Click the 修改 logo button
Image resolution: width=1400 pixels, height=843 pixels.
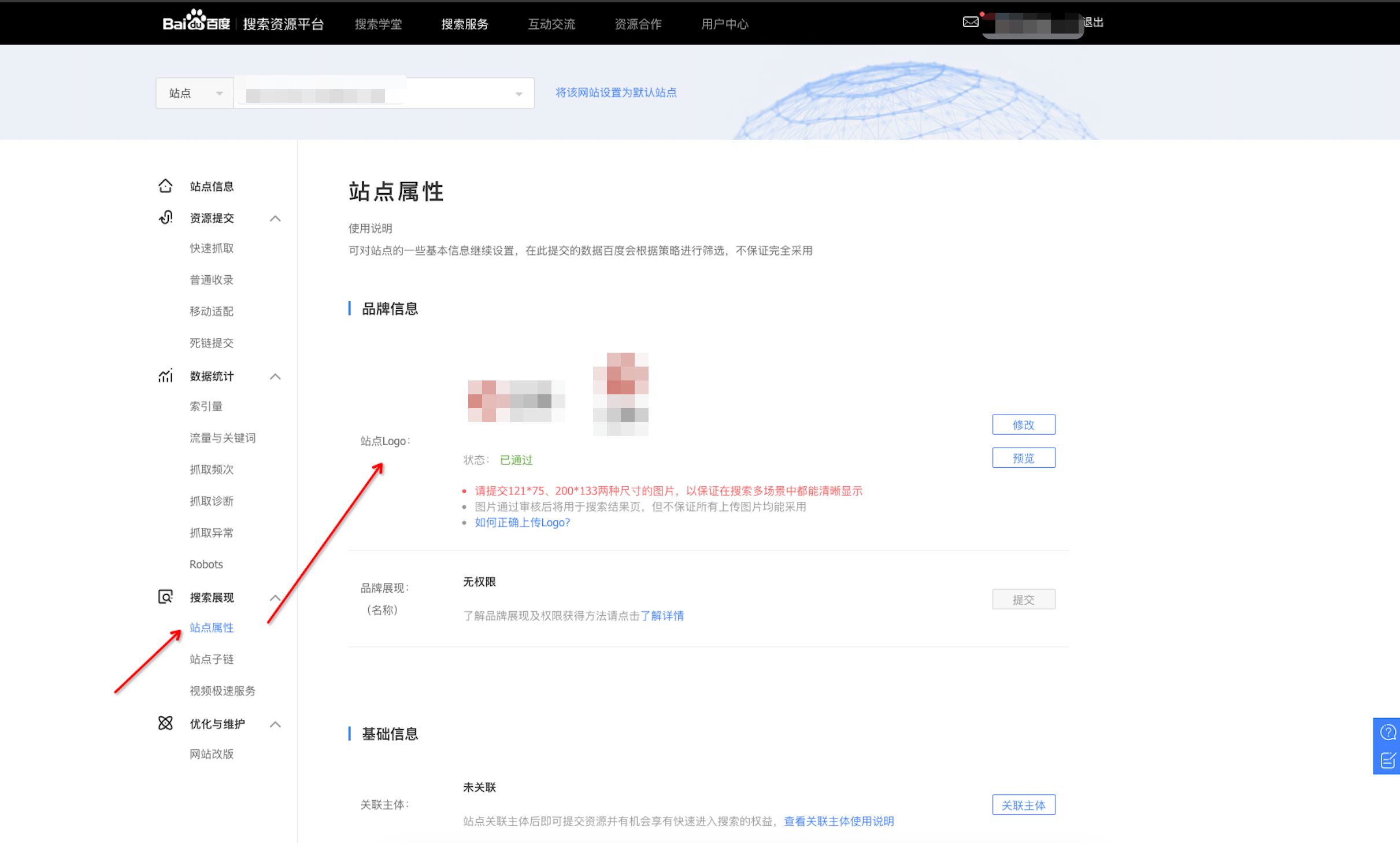[x=1024, y=424]
